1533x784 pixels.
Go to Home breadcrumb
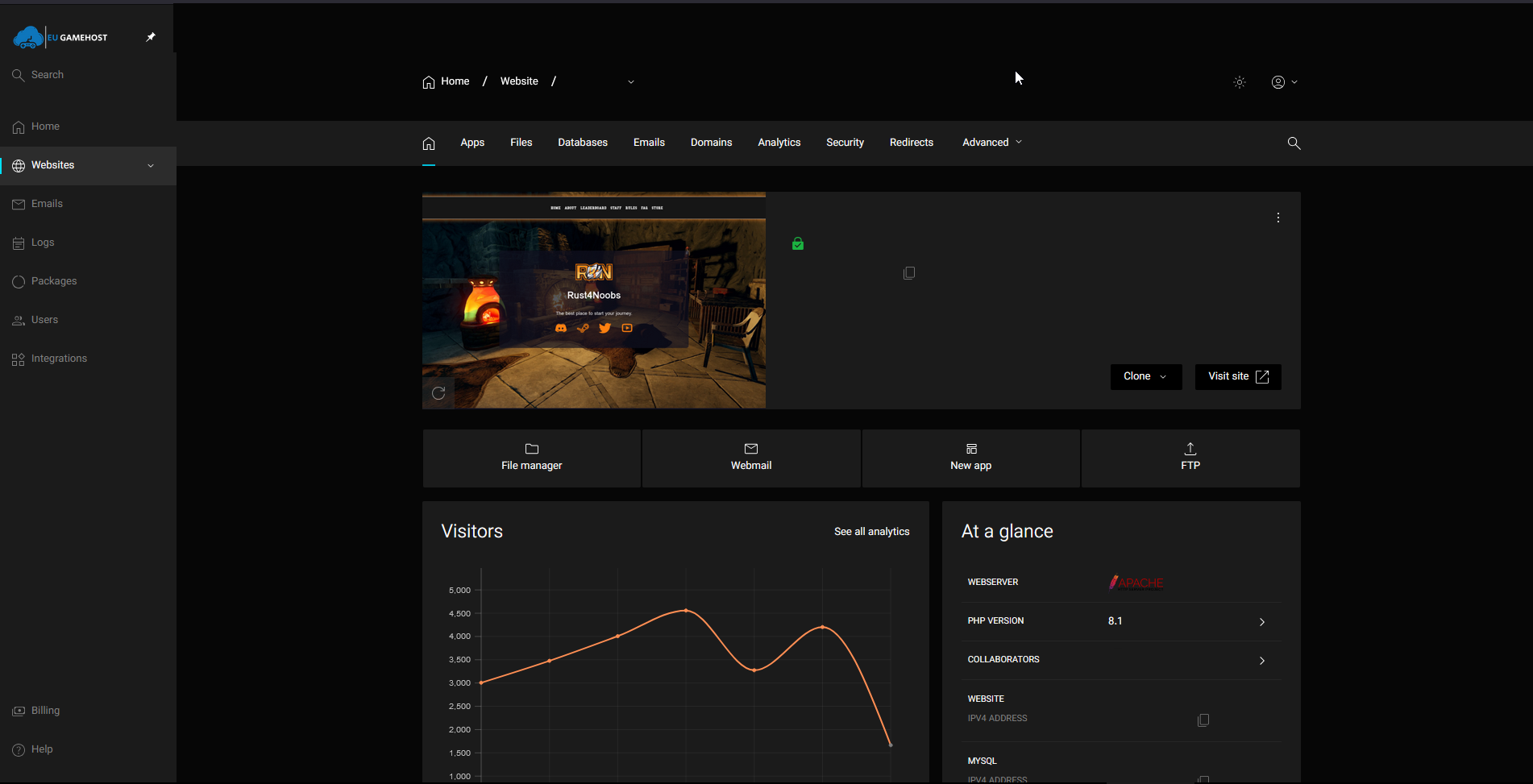click(x=446, y=81)
